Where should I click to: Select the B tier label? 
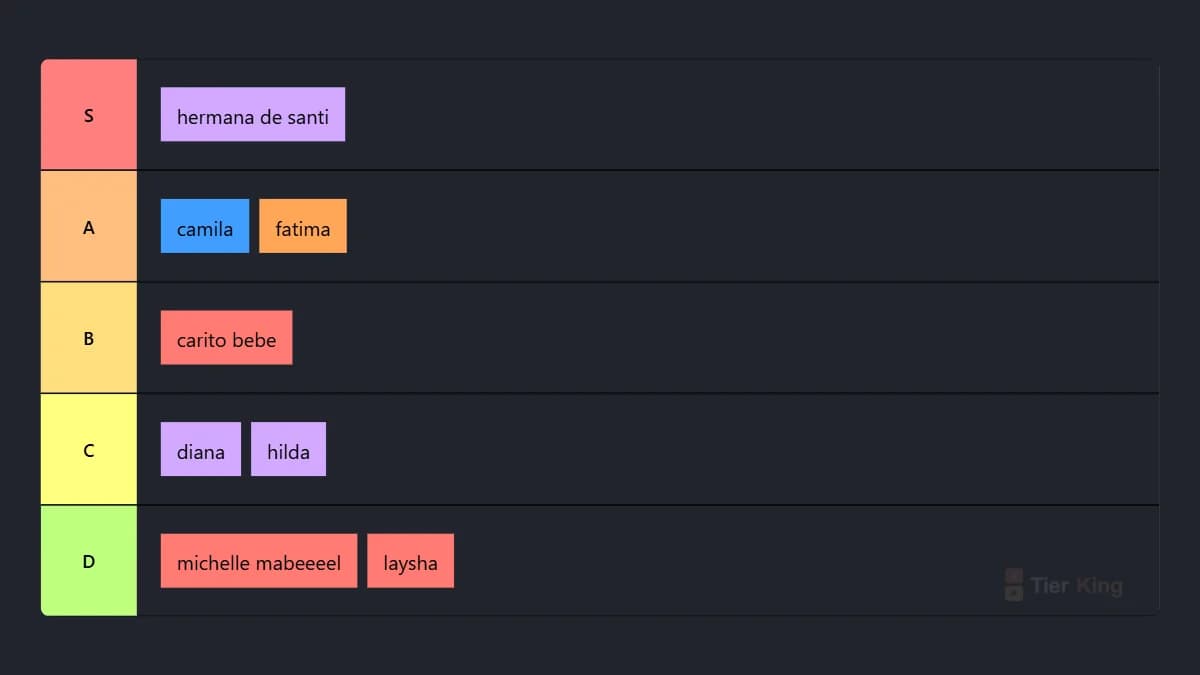click(x=89, y=338)
